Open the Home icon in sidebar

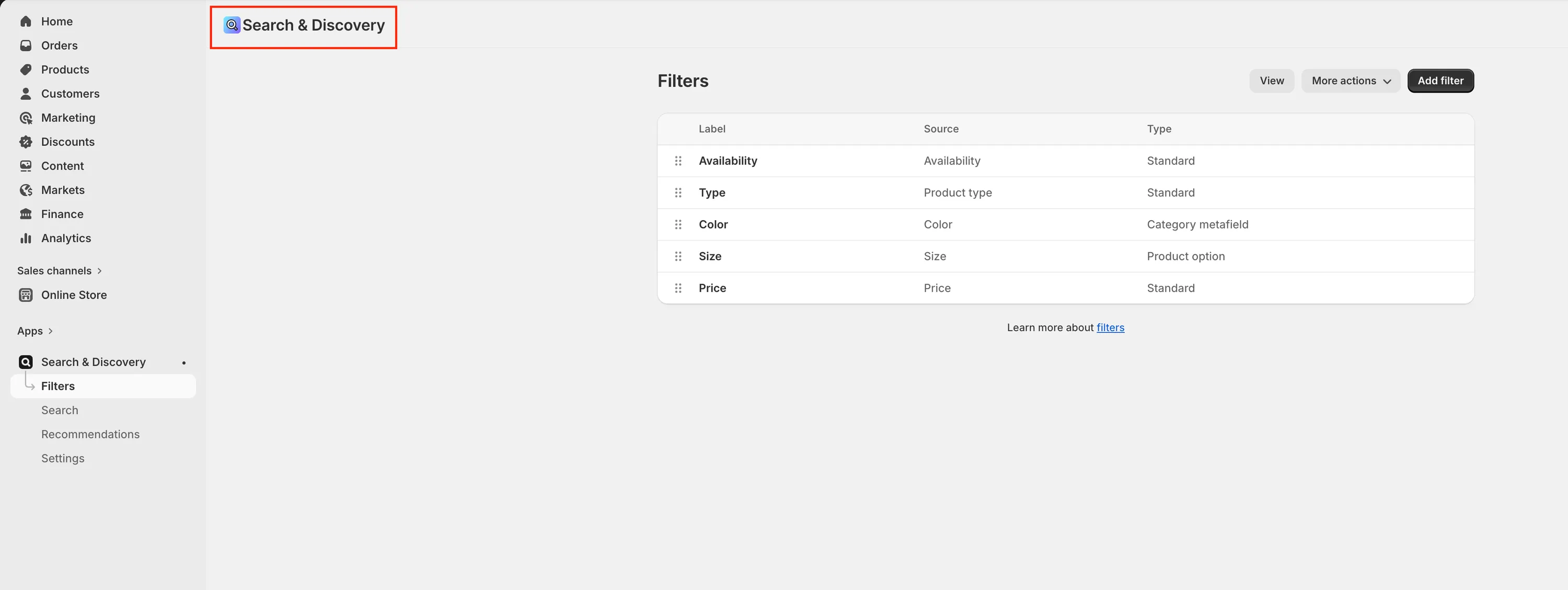pos(26,21)
